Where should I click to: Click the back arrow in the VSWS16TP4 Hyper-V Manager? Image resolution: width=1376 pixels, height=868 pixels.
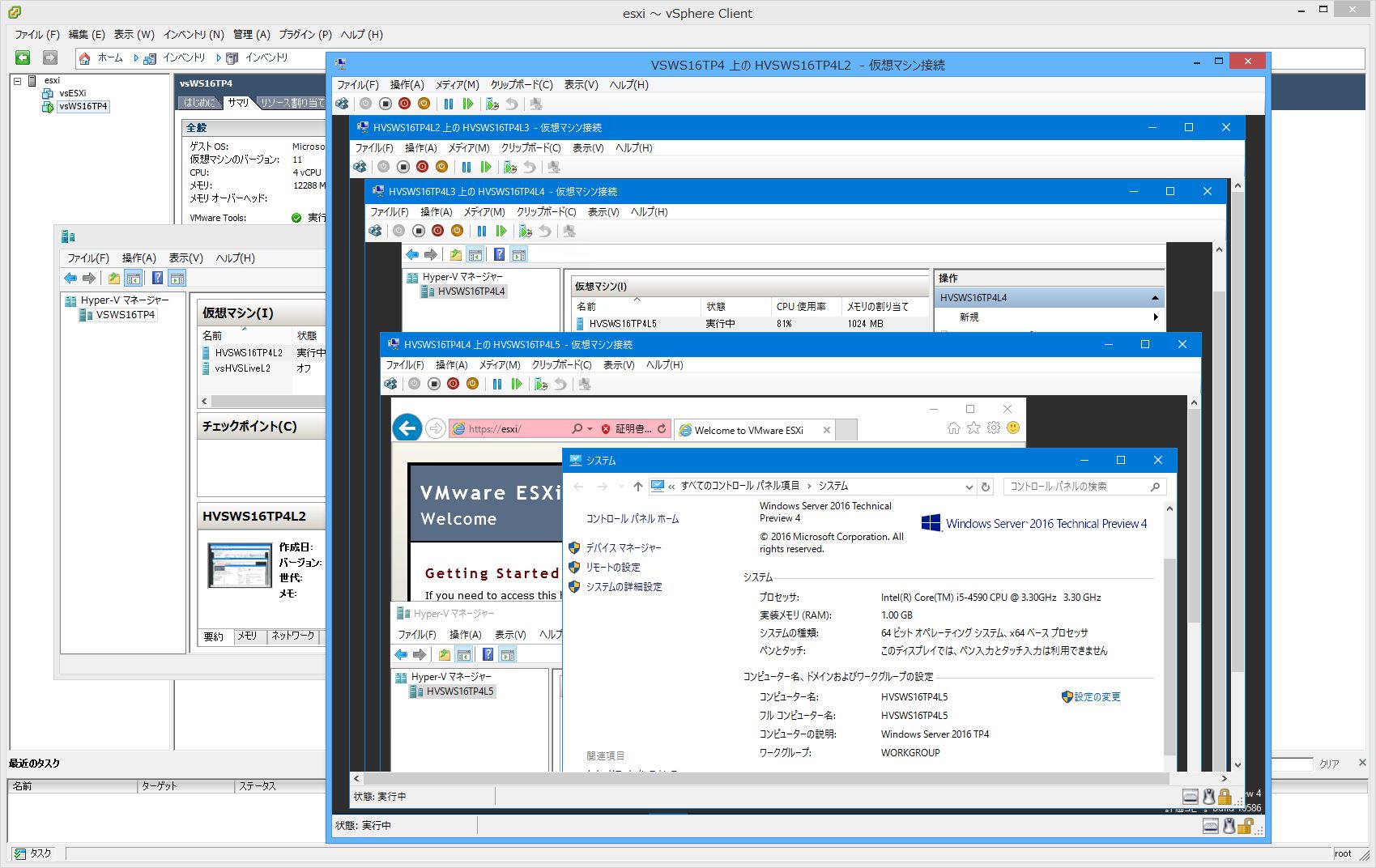(x=70, y=279)
